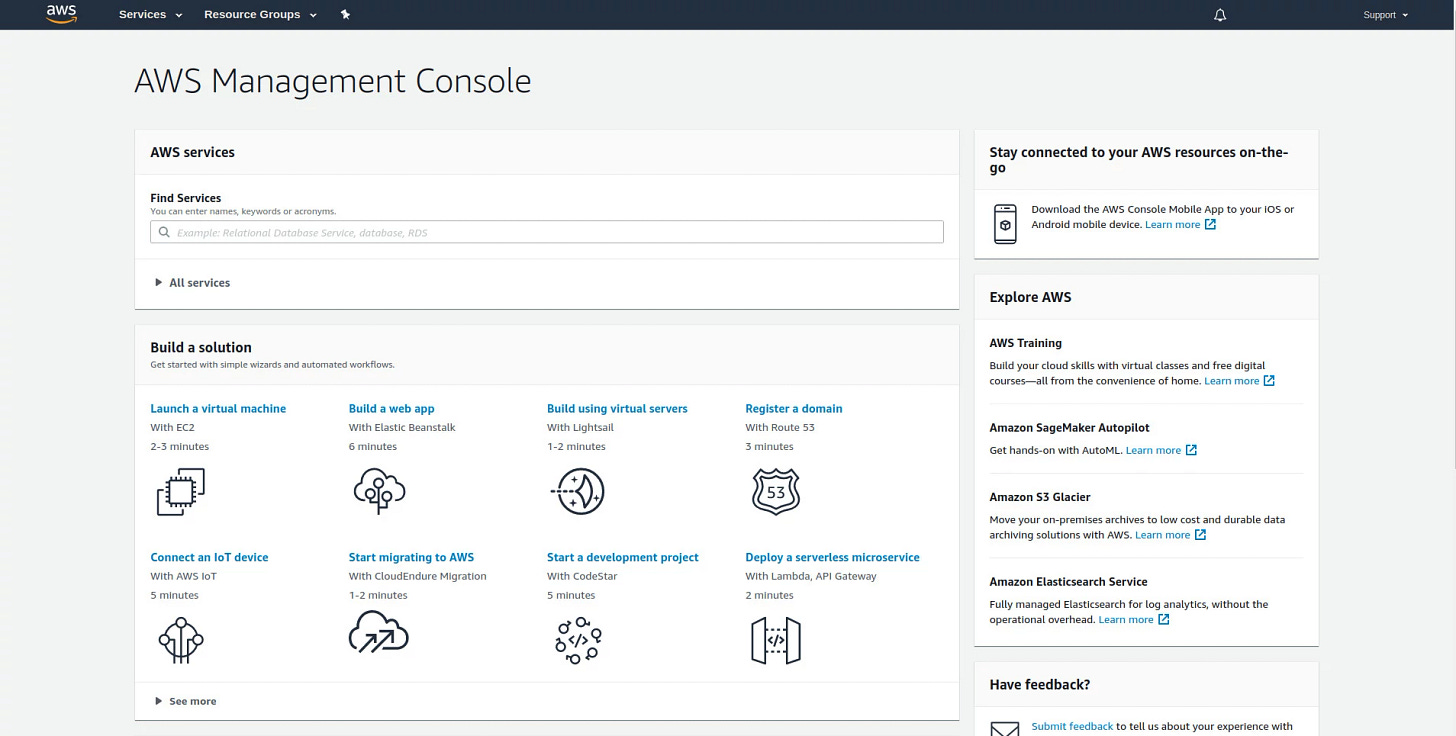Click the Lambda serverless microservice icon
This screenshot has height=736, width=1456.
[776, 639]
